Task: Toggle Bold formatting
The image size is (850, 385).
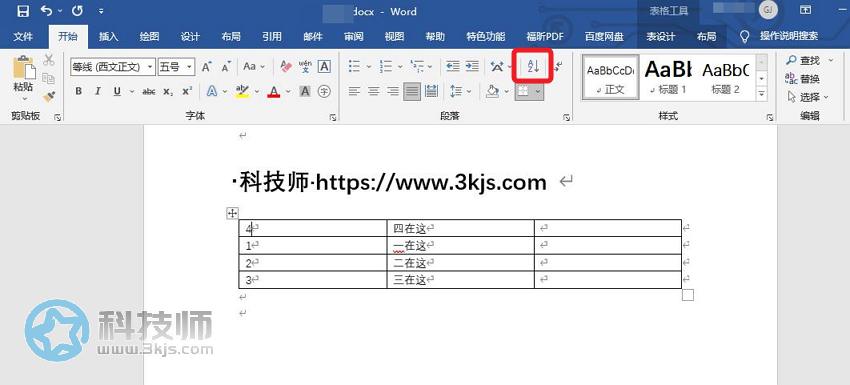Action: (79, 92)
